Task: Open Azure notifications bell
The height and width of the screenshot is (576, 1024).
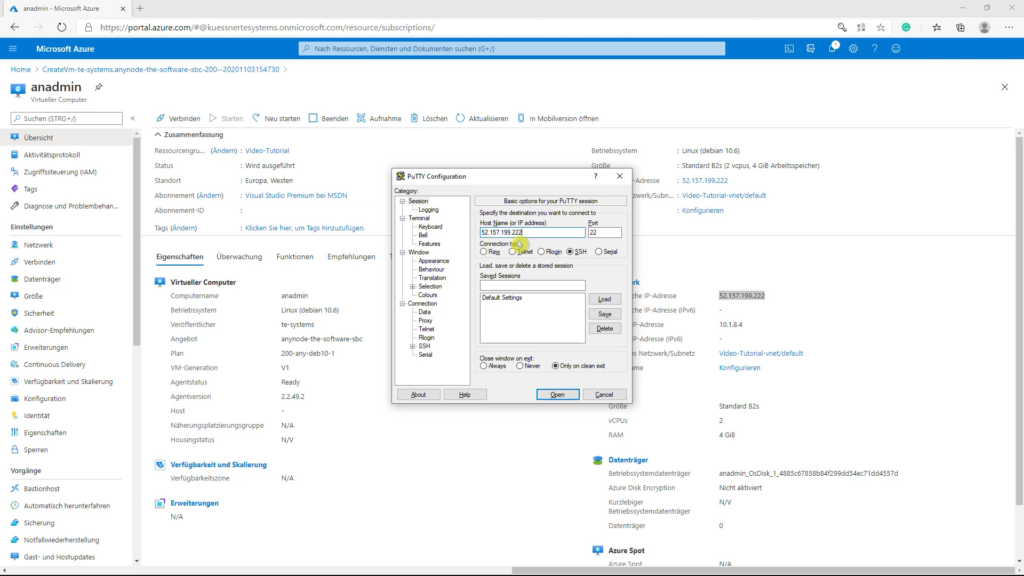Action: coord(832,48)
